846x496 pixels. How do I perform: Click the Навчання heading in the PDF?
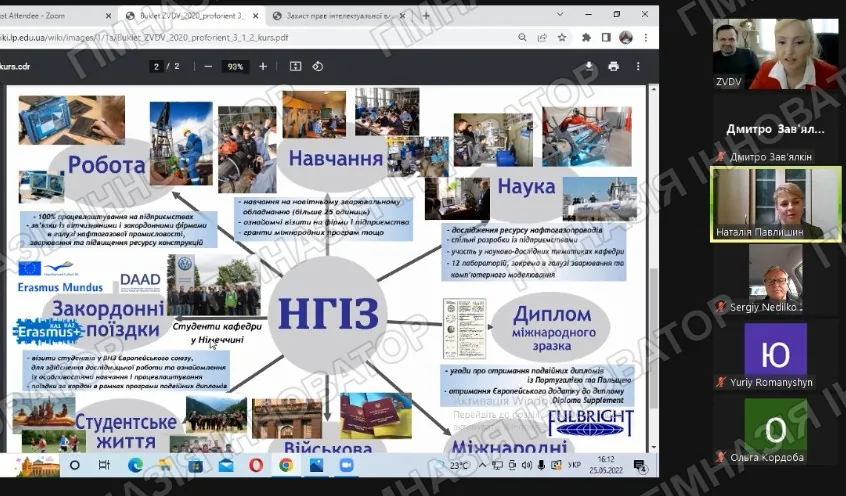336,158
